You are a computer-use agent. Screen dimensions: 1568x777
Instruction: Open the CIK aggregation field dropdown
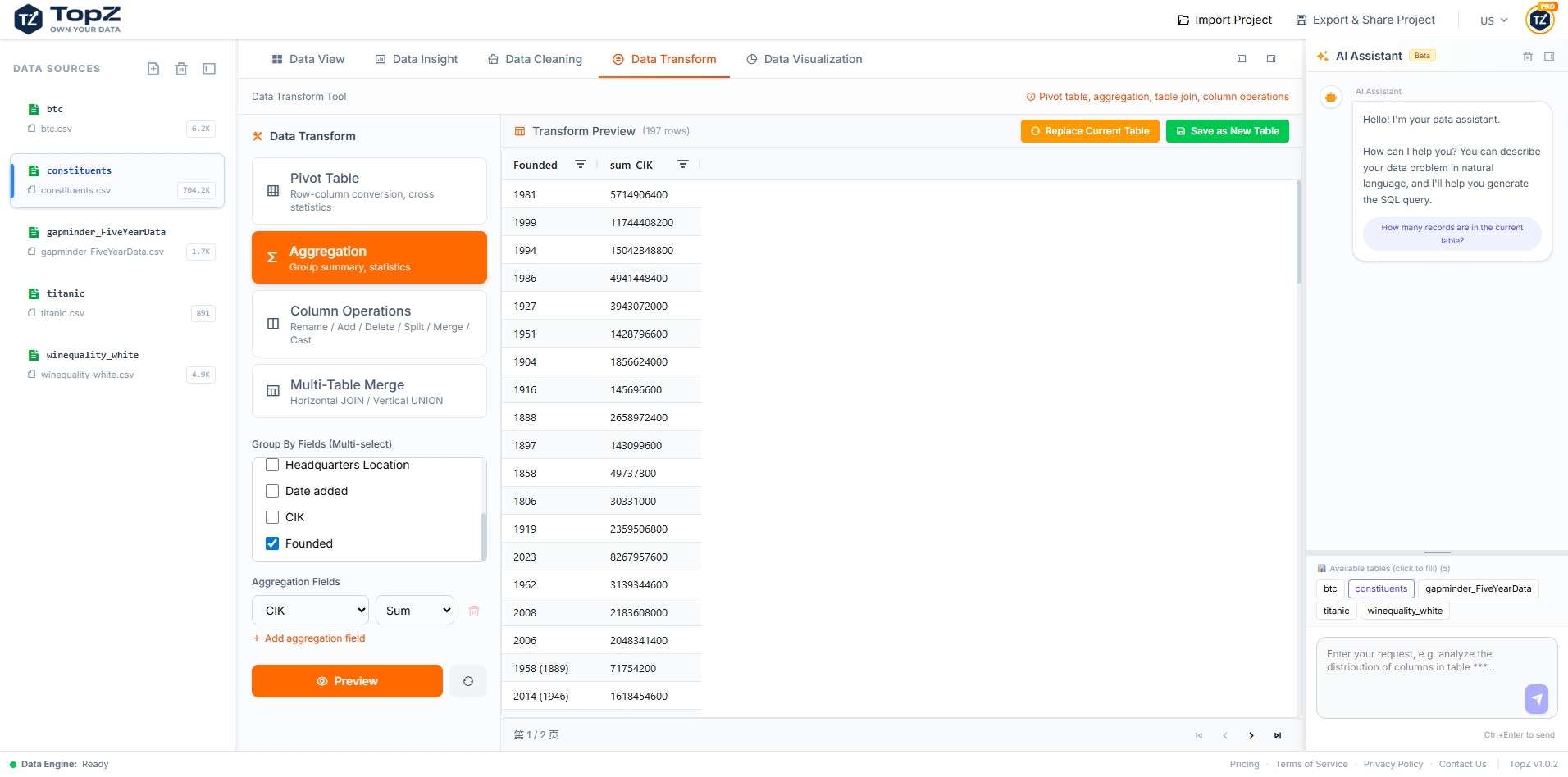pos(310,611)
